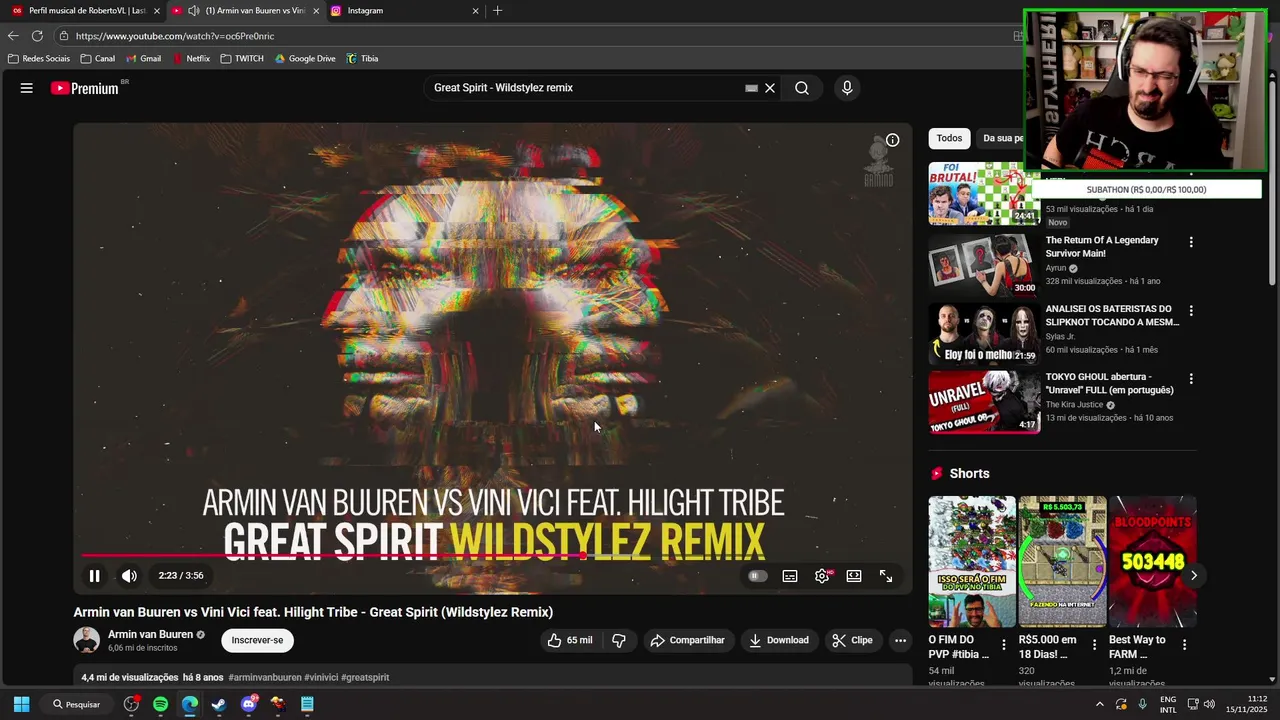Switch to Last.fm RobertoVL tab

click(x=83, y=11)
